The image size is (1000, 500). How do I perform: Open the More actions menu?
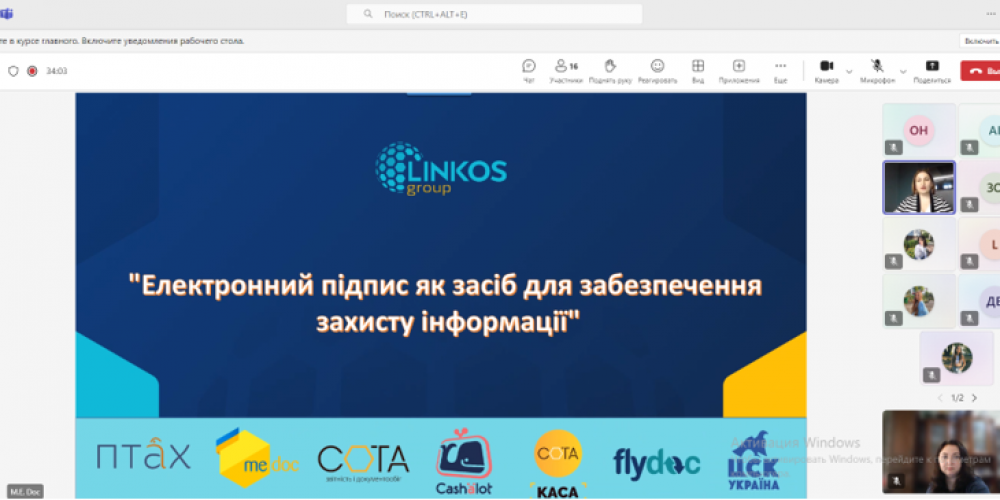click(x=780, y=70)
